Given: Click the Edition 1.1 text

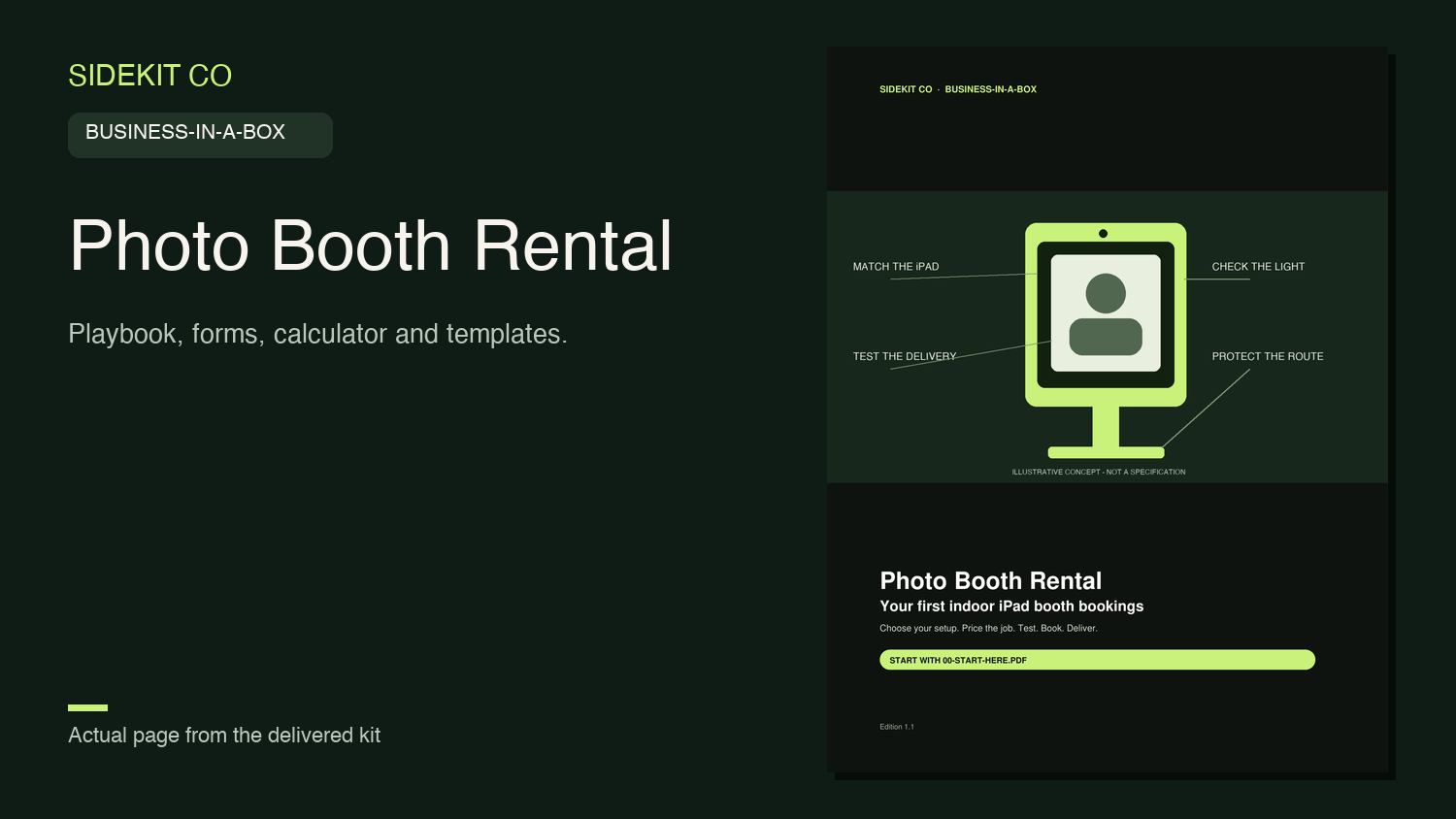Looking at the screenshot, I should 897,727.
